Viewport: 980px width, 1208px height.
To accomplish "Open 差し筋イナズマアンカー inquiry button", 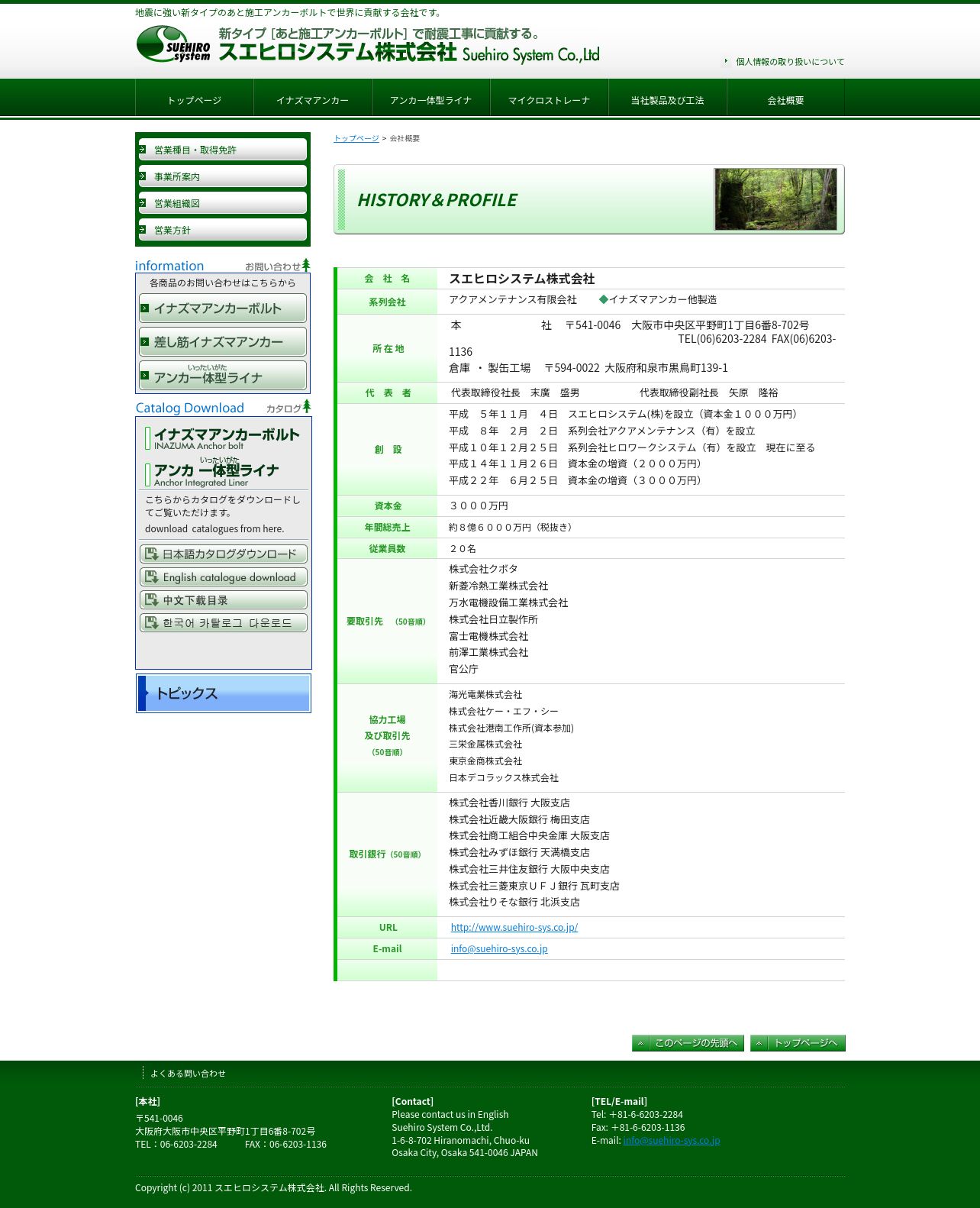I will coord(223,342).
